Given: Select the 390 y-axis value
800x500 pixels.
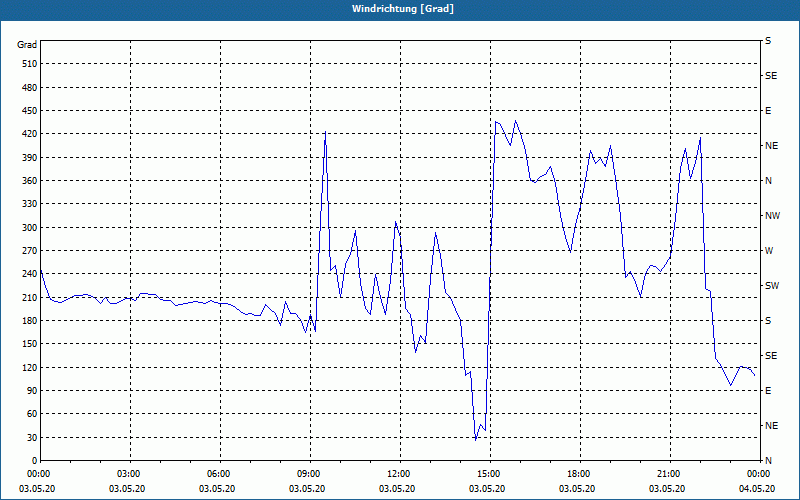Looking at the screenshot, I should pyautogui.click(x=29, y=158).
